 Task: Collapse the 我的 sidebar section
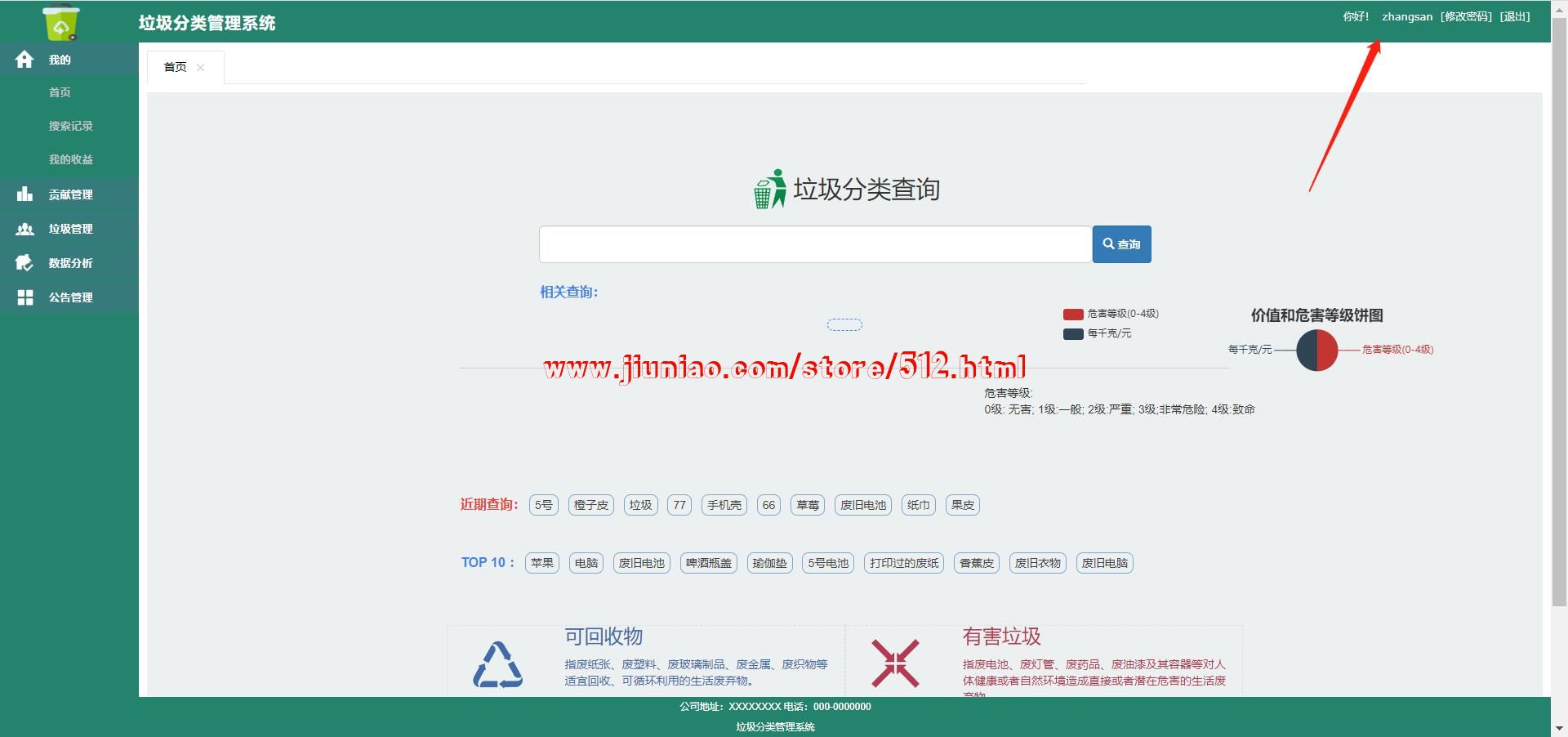[60, 60]
